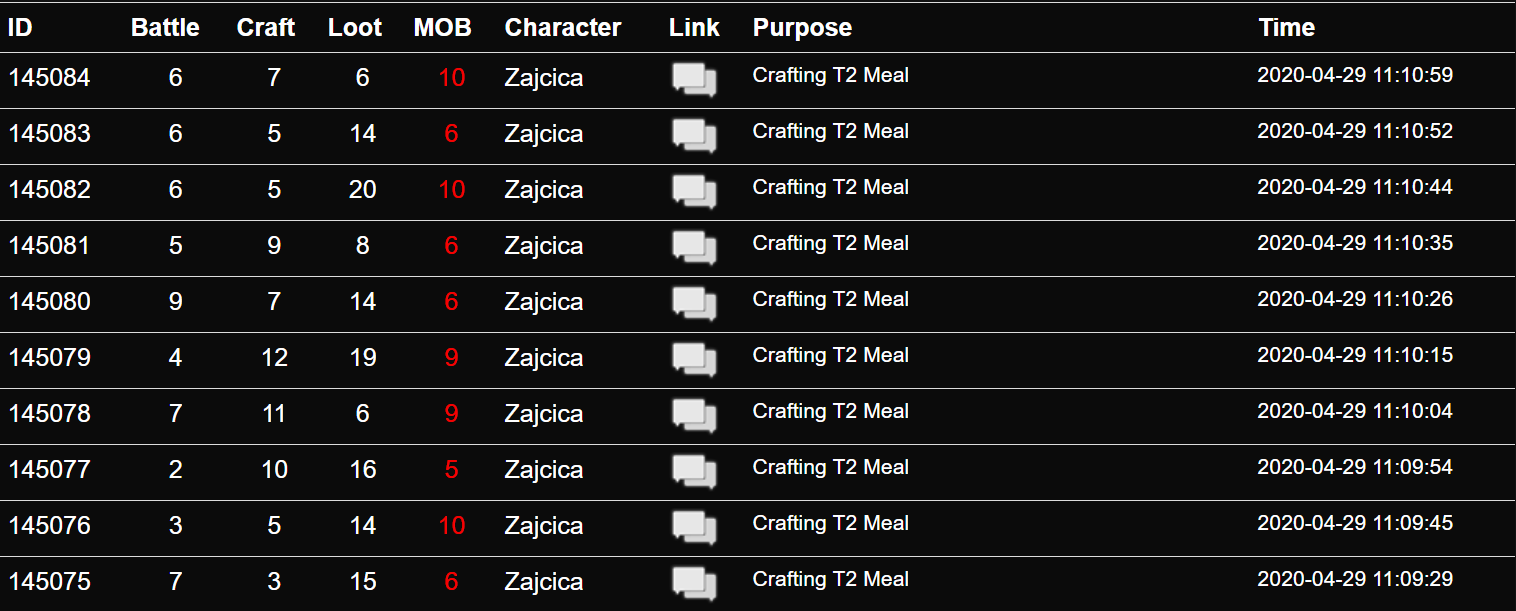Click character name Zajcica in row 145075

click(x=544, y=582)
